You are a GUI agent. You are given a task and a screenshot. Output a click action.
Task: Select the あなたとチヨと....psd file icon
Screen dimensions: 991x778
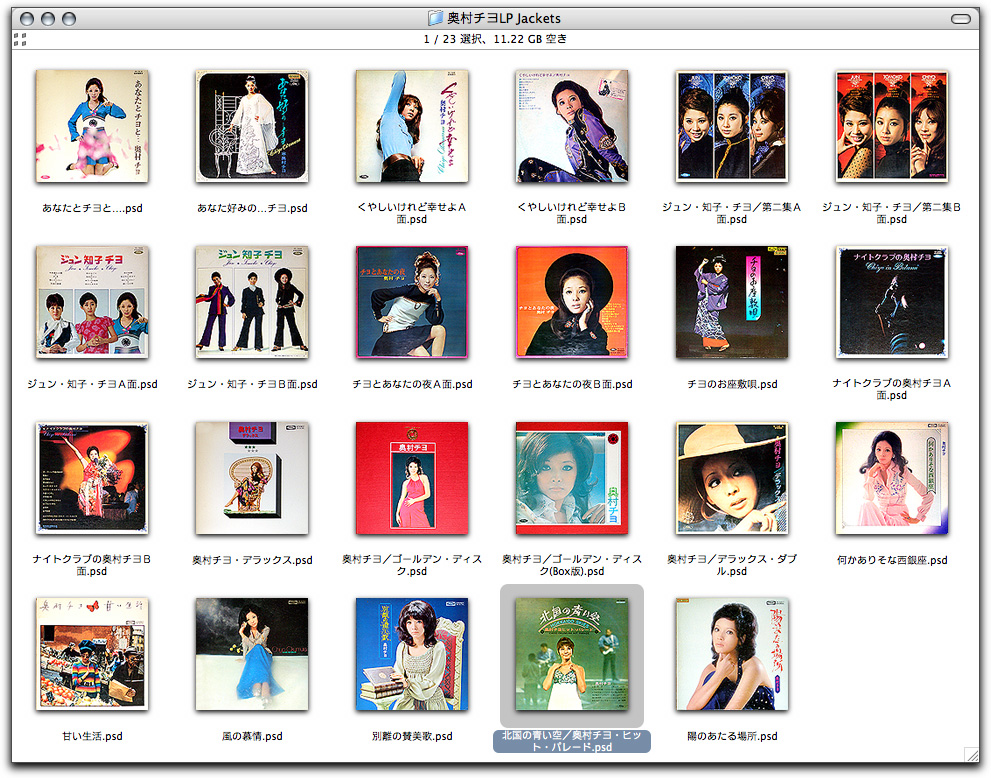[92, 126]
